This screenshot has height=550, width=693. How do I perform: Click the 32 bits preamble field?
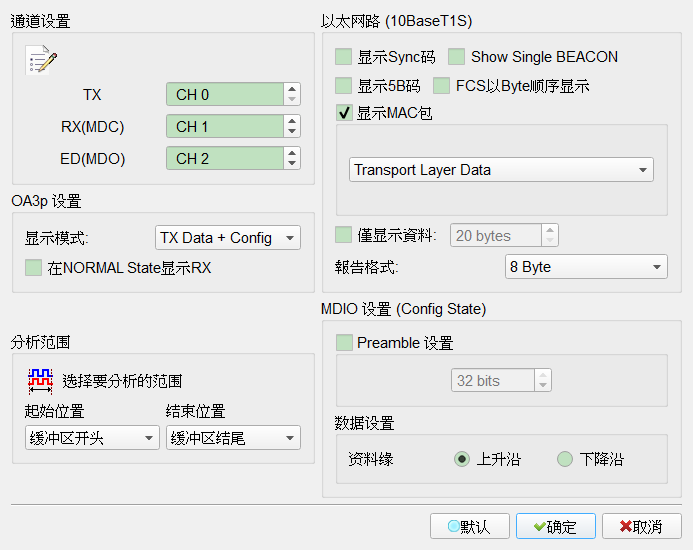pyautogui.click(x=493, y=380)
